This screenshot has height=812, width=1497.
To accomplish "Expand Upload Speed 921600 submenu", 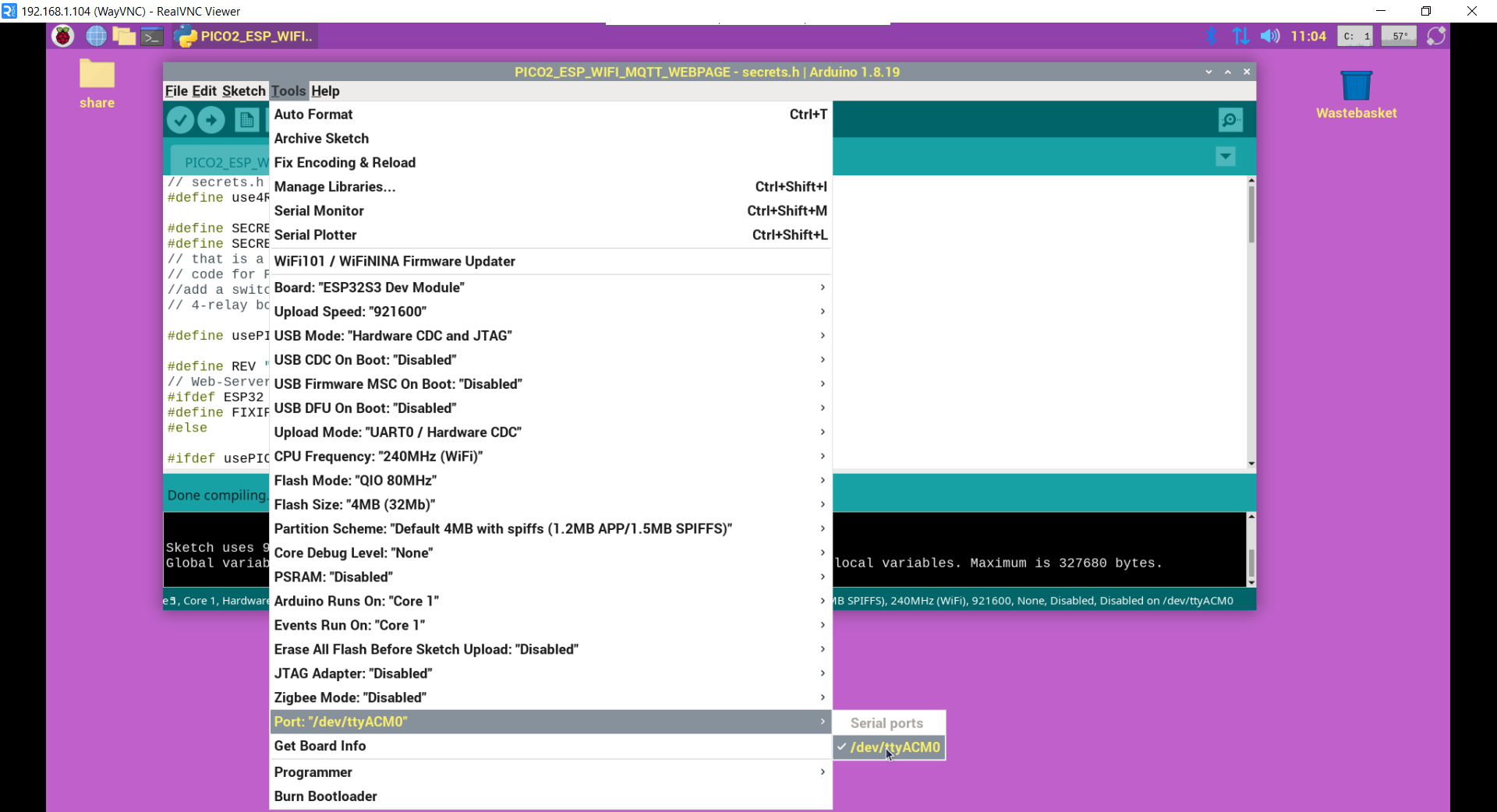I will (x=550, y=312).
